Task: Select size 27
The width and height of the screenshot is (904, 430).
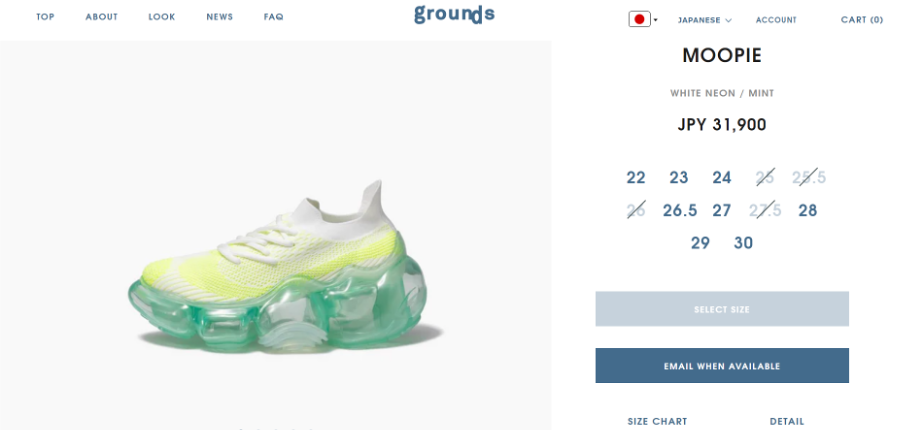Action: coord(722,210)
